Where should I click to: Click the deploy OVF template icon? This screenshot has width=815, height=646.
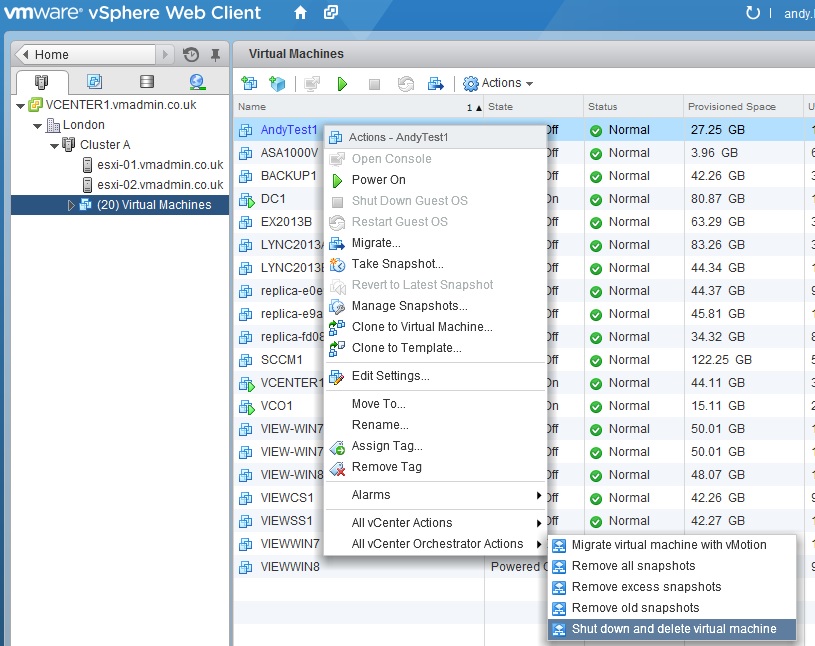(x=278, y=83)
